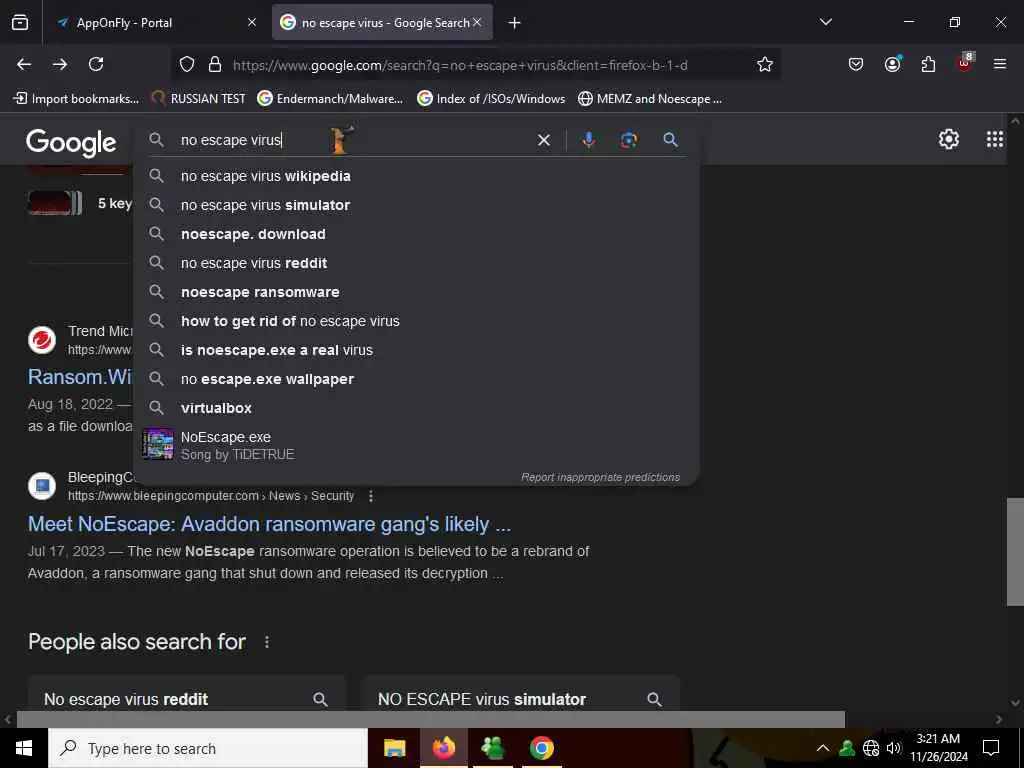Pick suggestion is noescape.exe a real virus

[416, 350]
